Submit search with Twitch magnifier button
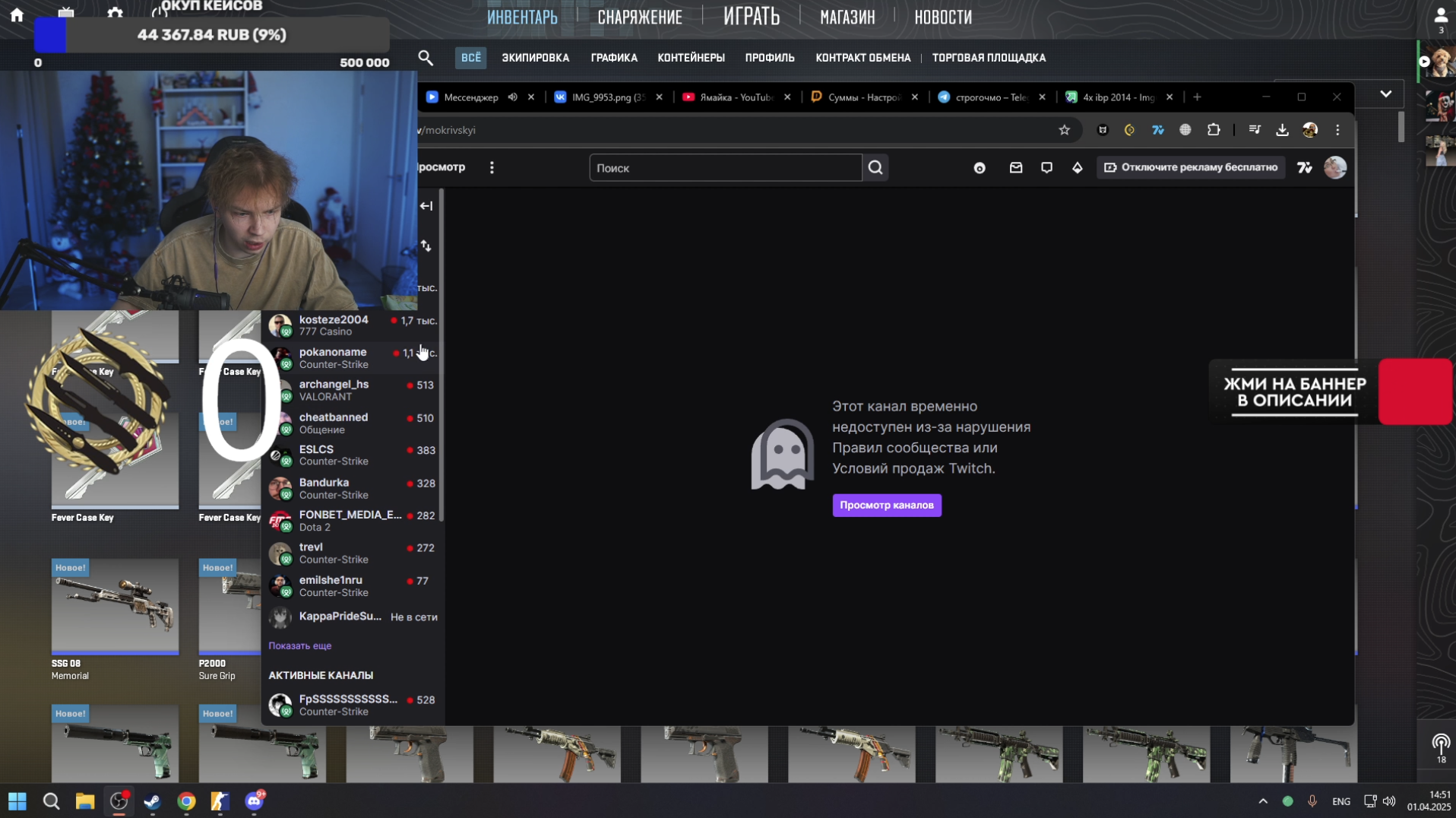The height and width of the screenshot is (818, 1456). tap(875, 168)
